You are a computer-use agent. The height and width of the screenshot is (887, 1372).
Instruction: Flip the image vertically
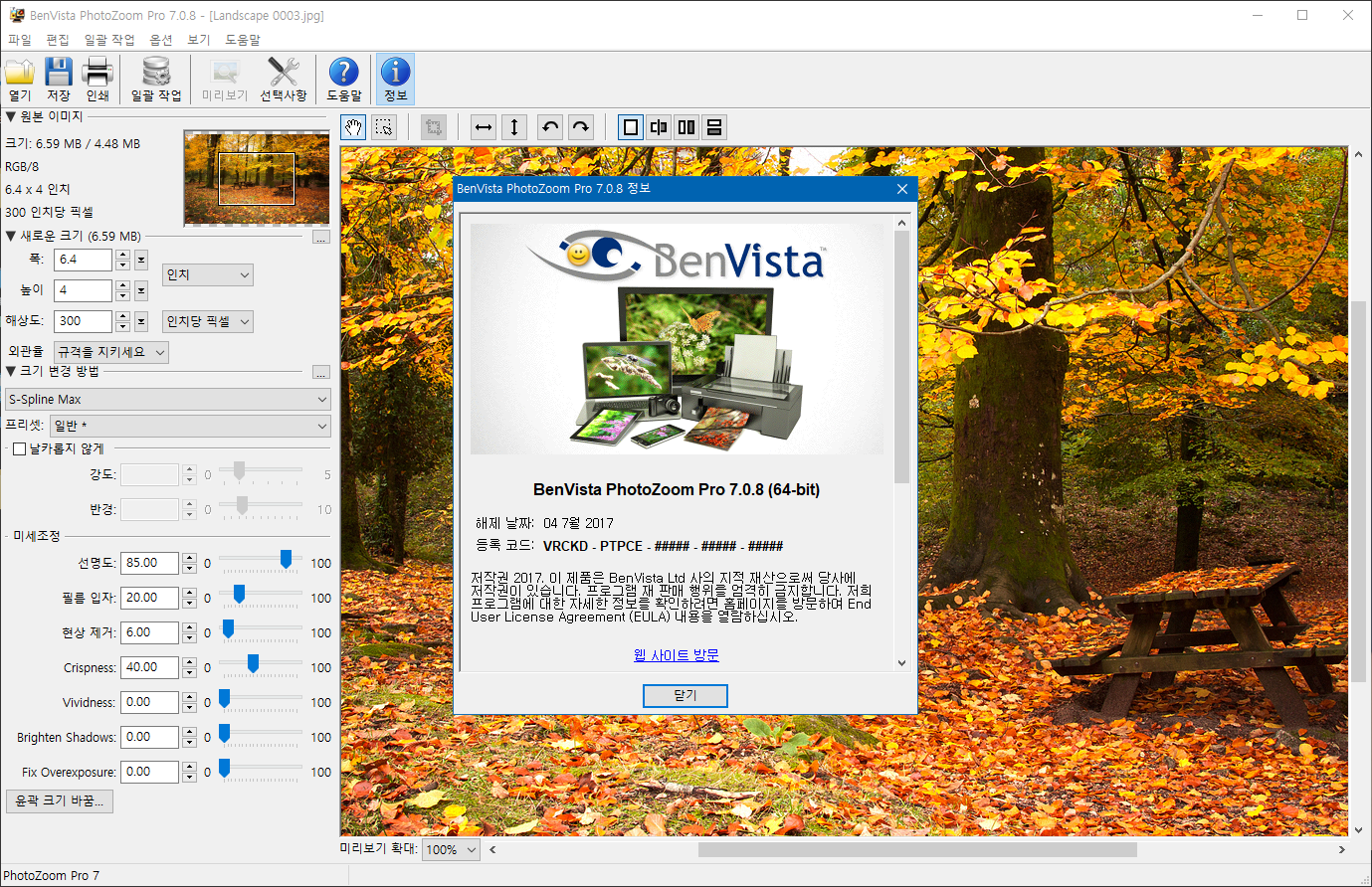coord(514,127)
